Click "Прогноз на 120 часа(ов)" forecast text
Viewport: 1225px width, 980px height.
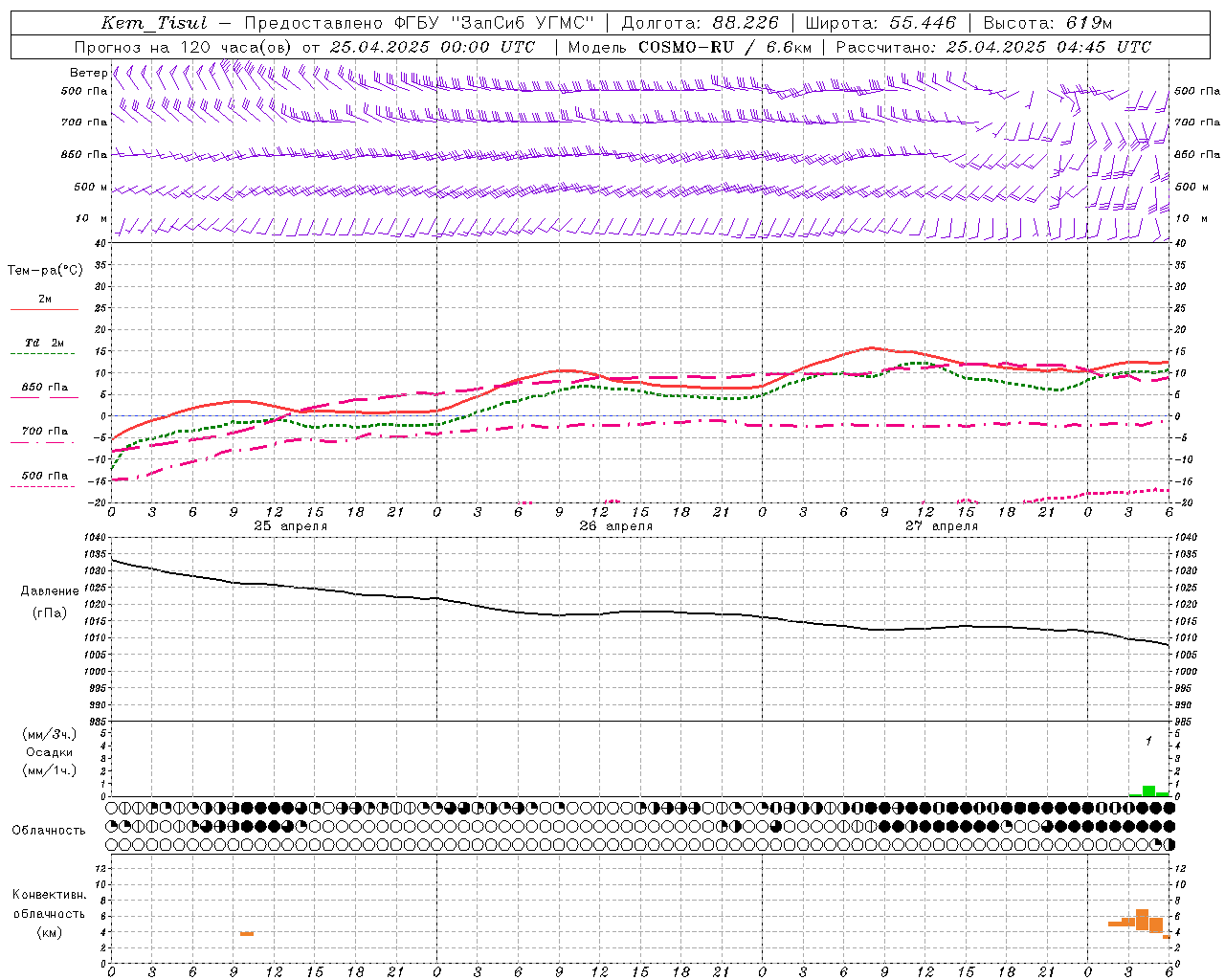point(184,47)
